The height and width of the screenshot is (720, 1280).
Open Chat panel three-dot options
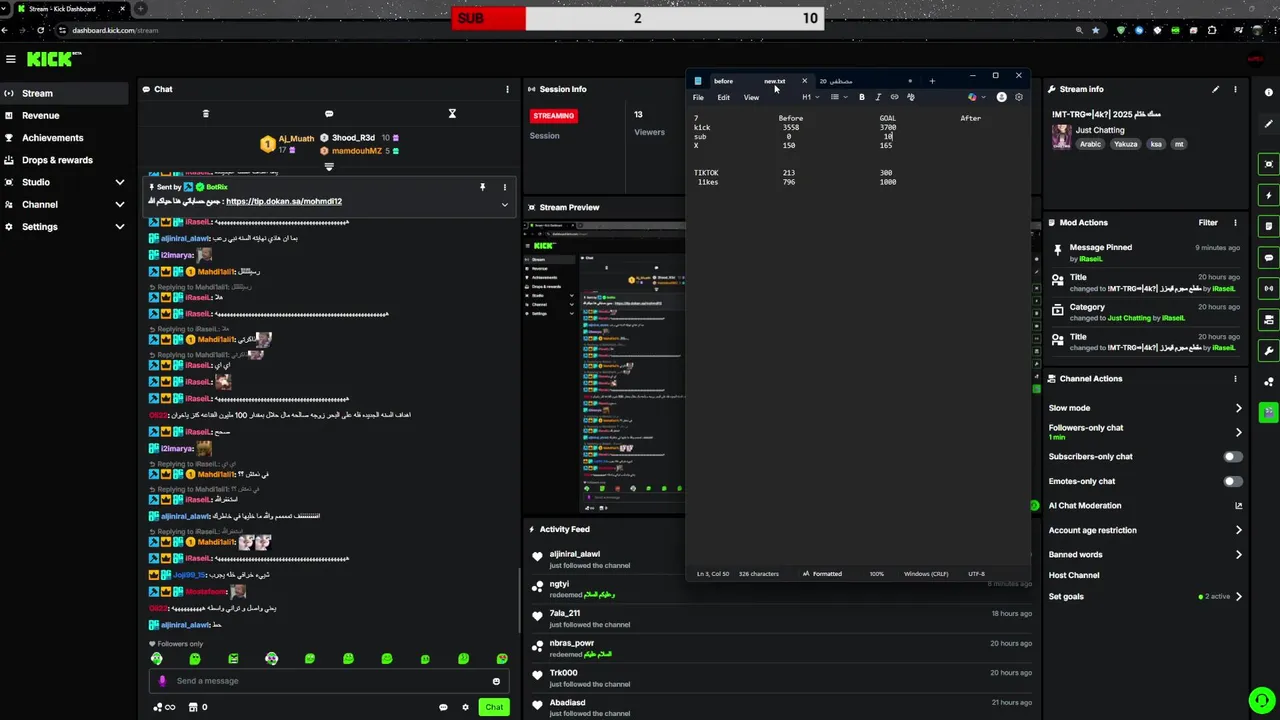coord(507,89)
